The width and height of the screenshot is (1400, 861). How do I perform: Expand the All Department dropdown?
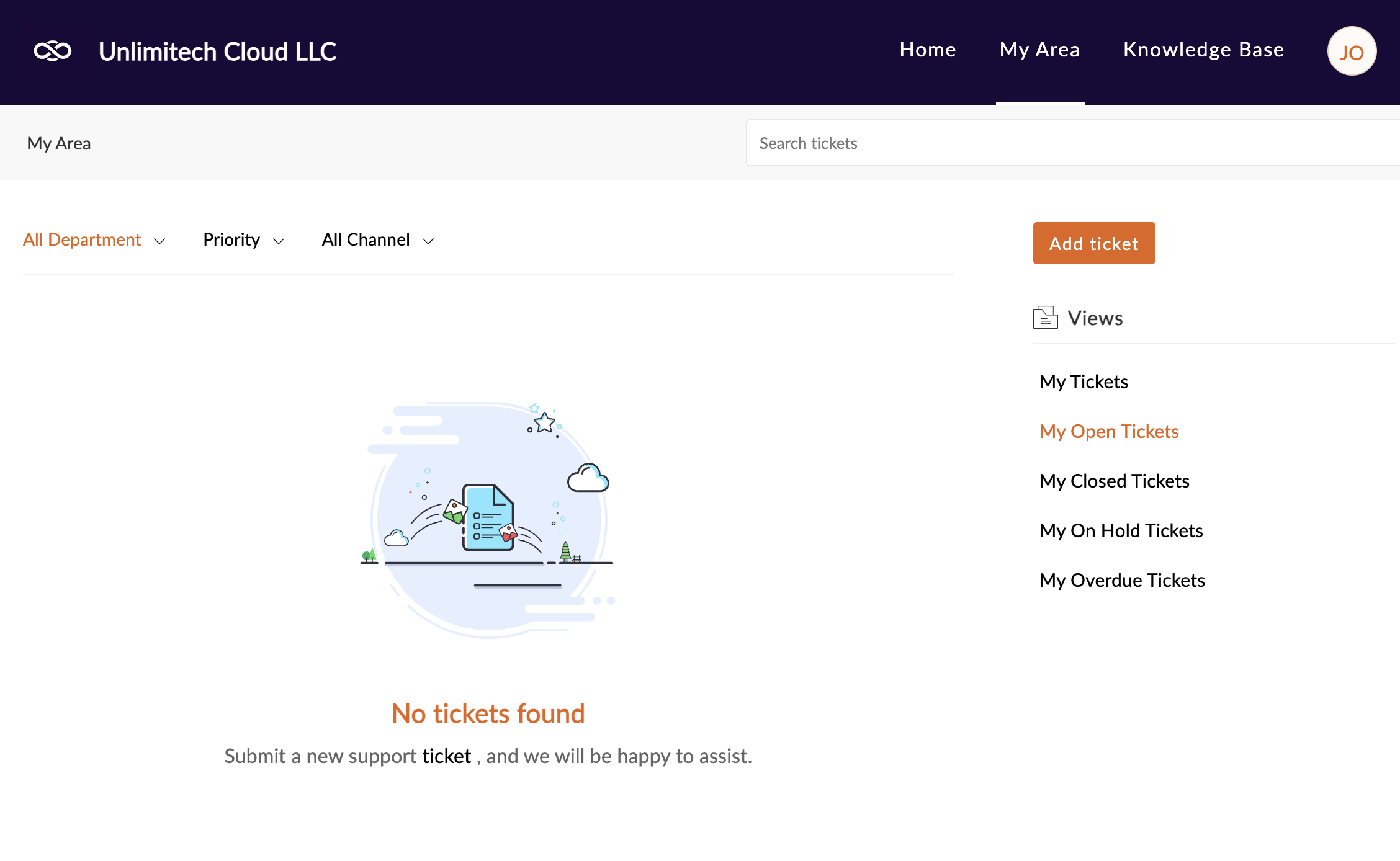(x=94, y=240)
